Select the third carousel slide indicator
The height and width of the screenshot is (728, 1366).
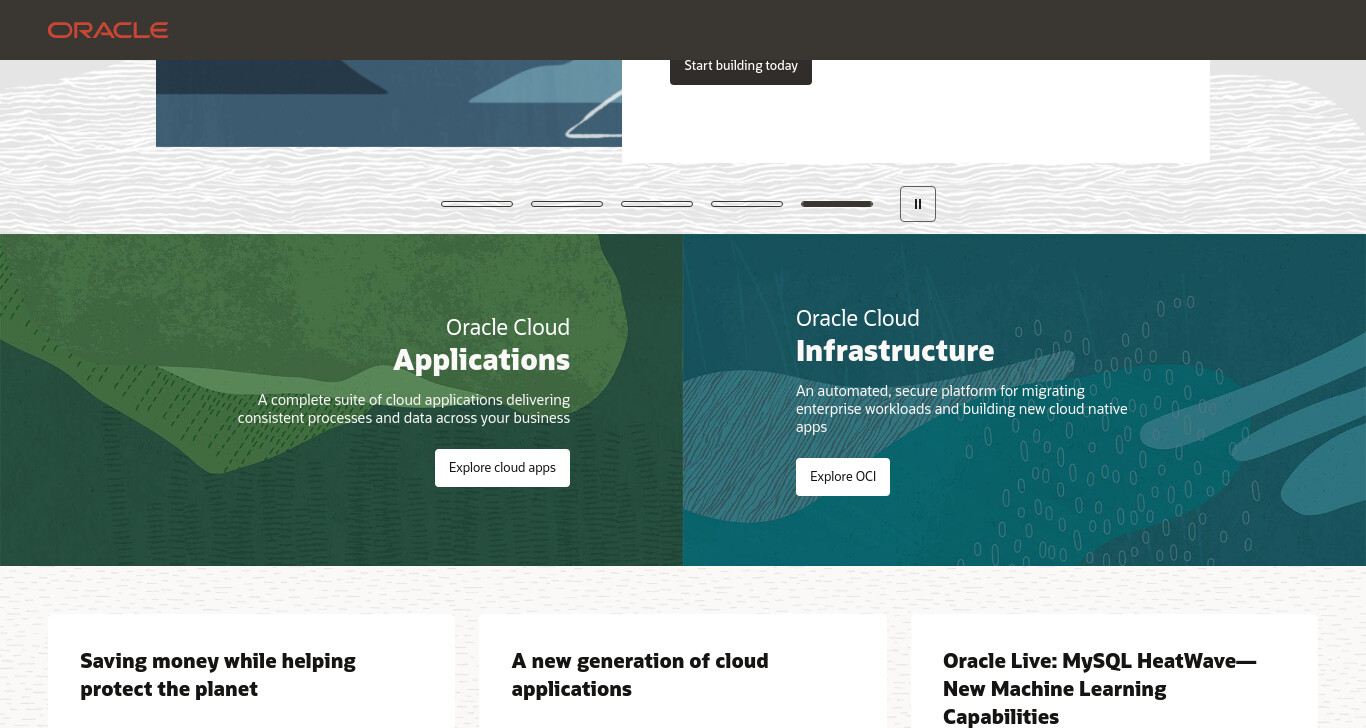pos(657,204)
